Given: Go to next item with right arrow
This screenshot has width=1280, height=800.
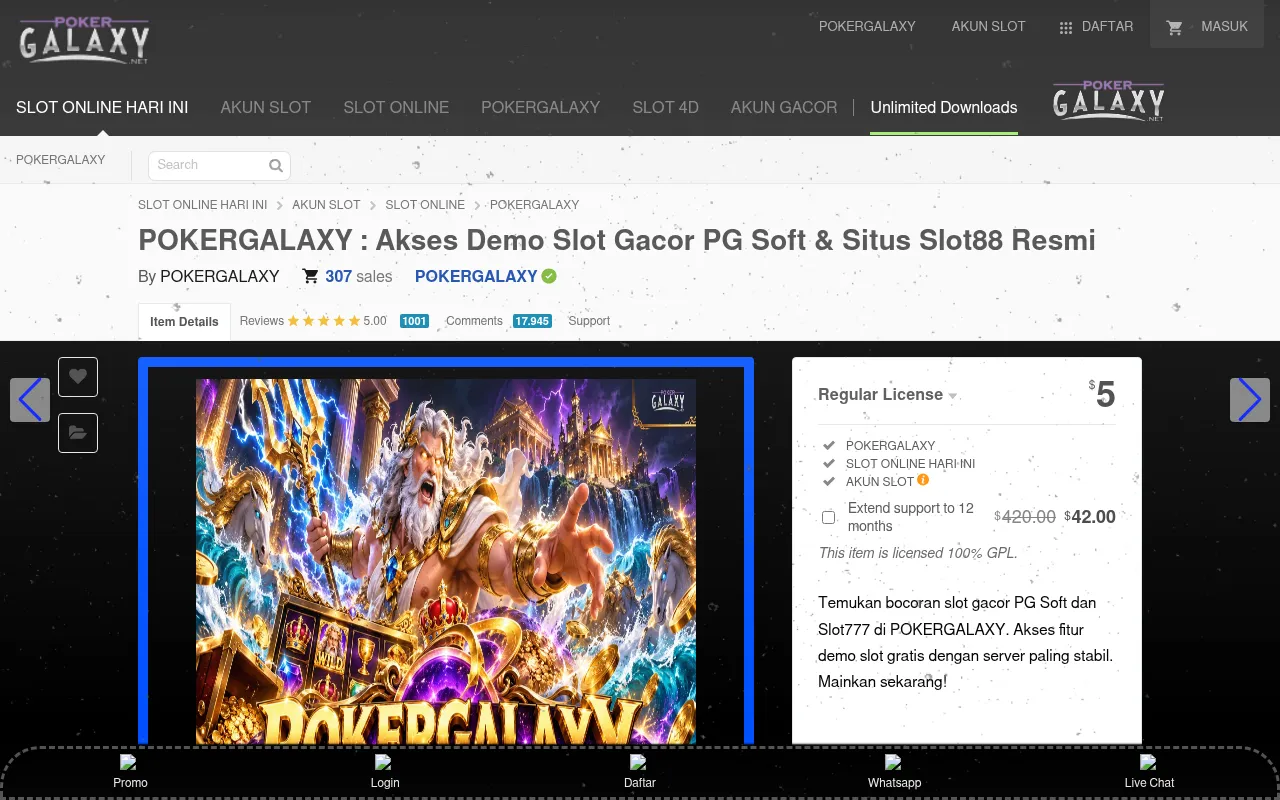Looking at the screenshot, I should tap(1250, 400).
